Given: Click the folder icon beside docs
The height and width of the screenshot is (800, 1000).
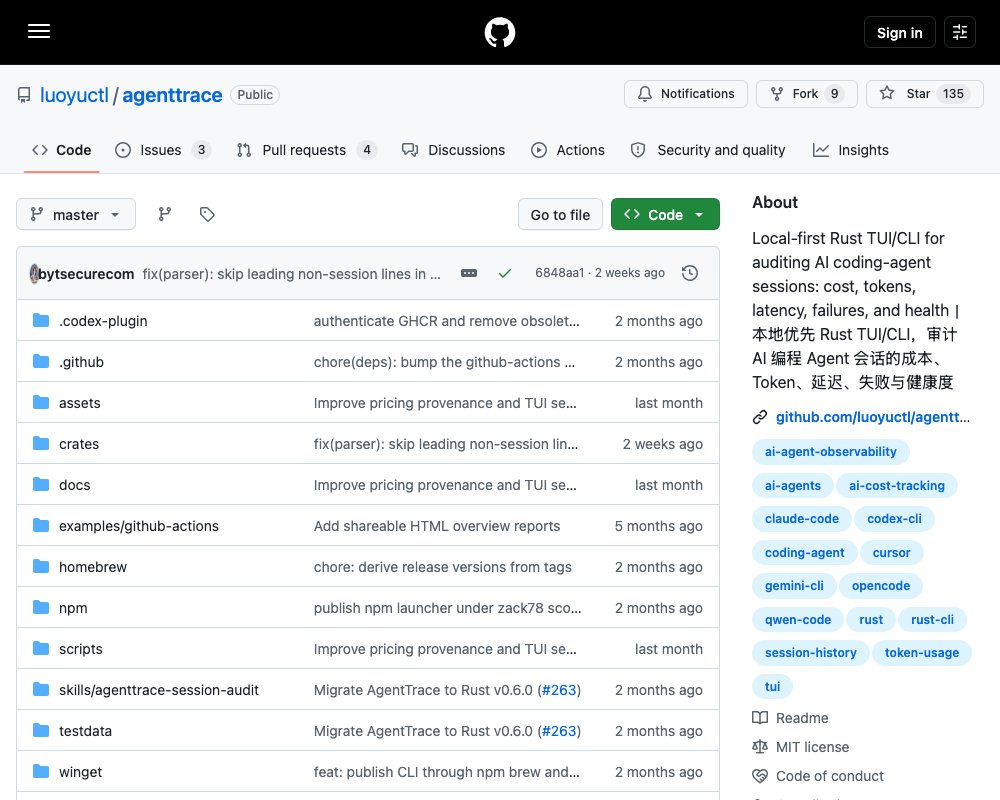Looking at the screenshot, I should point(41,484).
